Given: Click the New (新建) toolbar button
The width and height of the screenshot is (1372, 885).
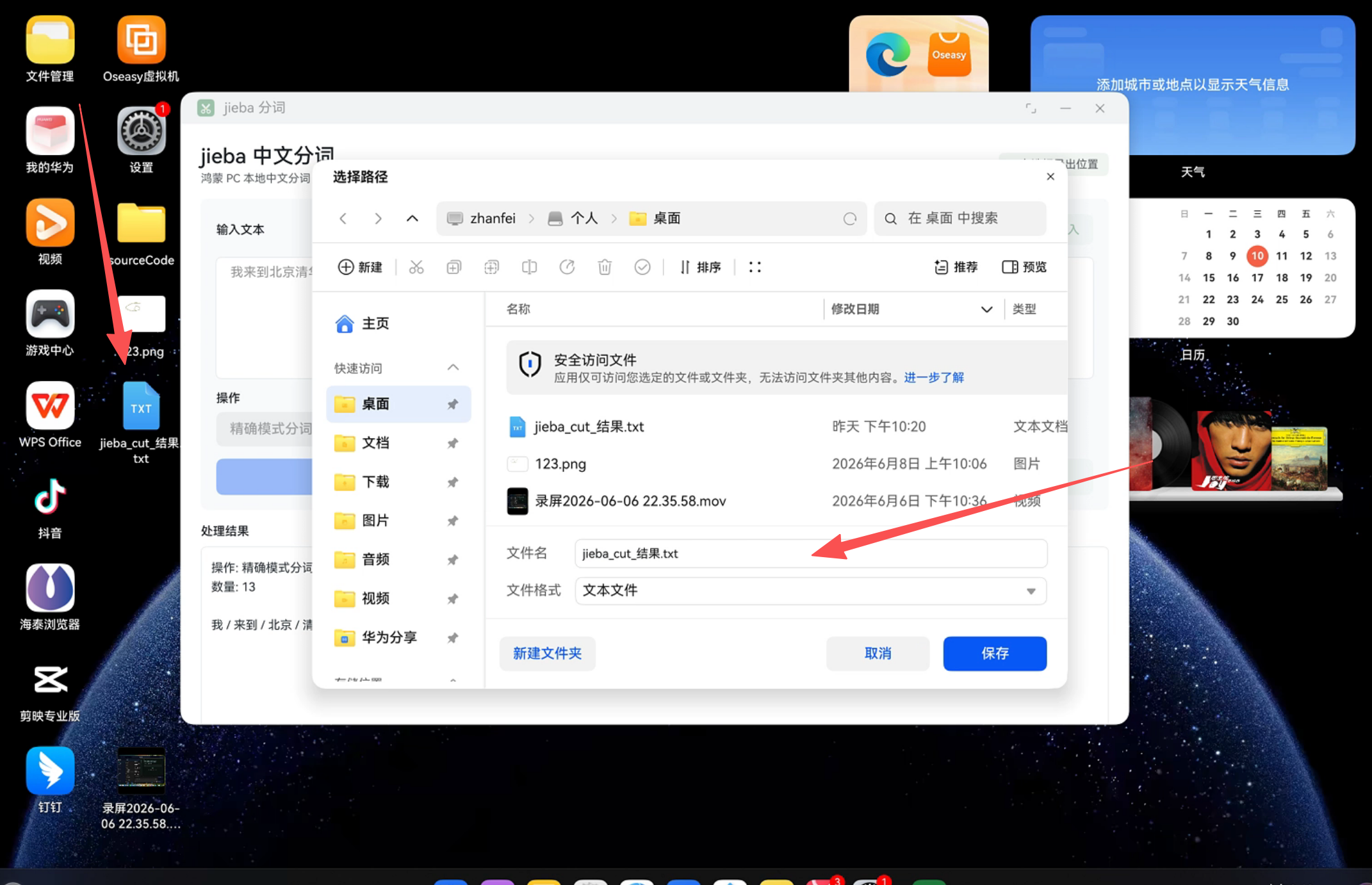Looking at the screenshot, I should [x=360, y=267].
